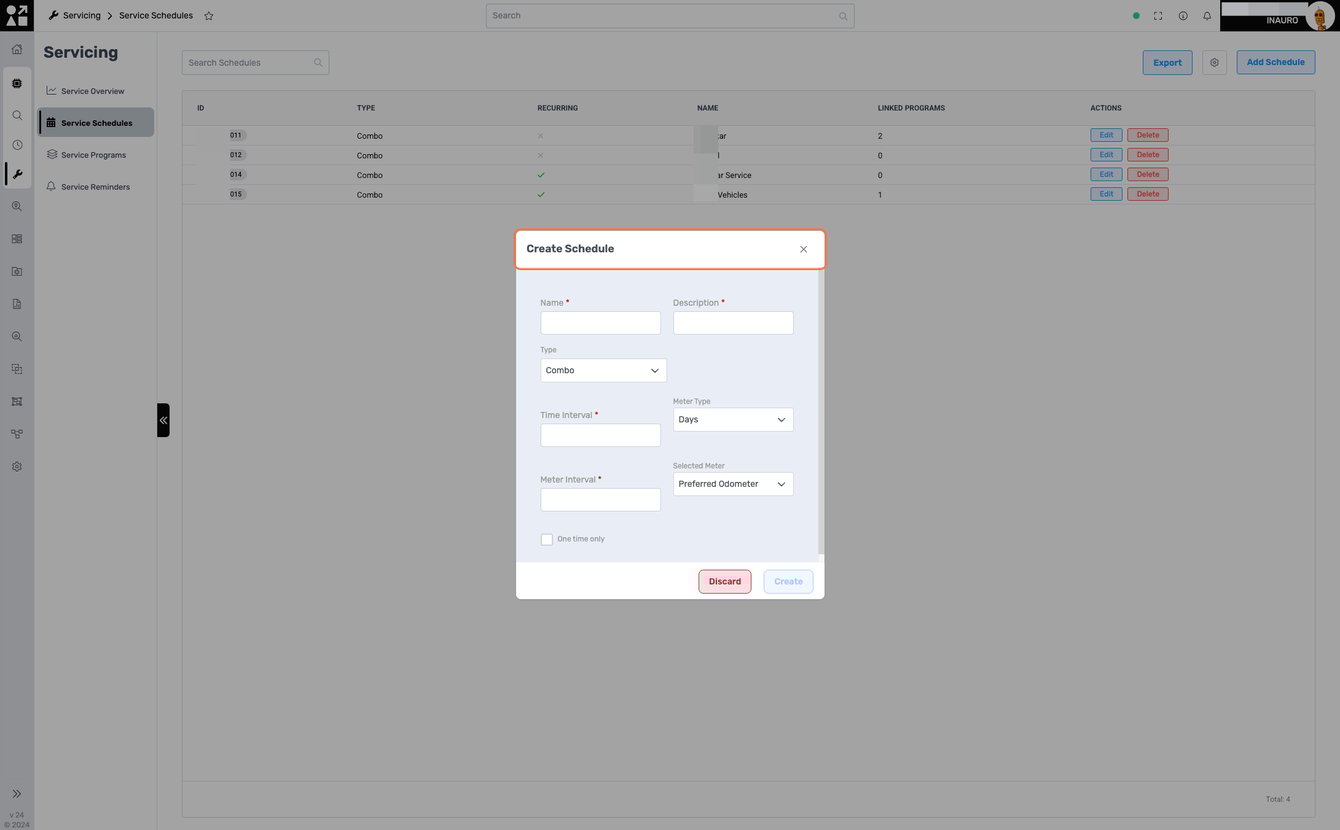Open the Meter Type dropdown showing Days
1340x830 pixels.
tap(732, 420)
